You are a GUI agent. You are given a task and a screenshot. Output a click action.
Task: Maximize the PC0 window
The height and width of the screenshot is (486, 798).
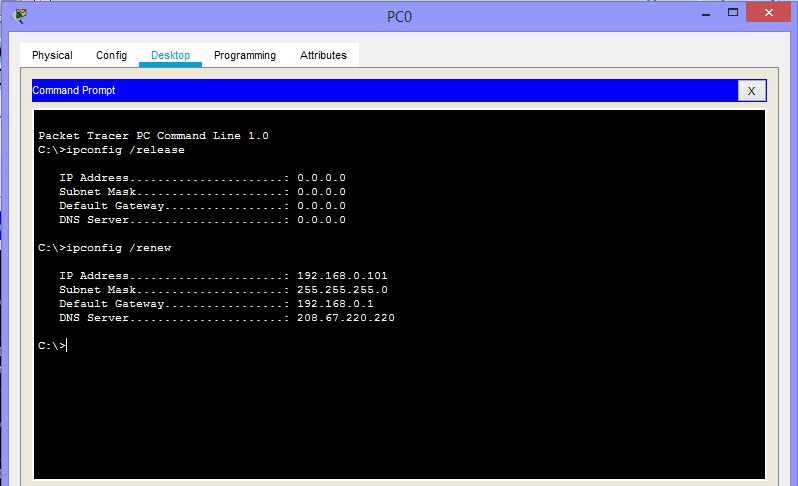point(733,13)
